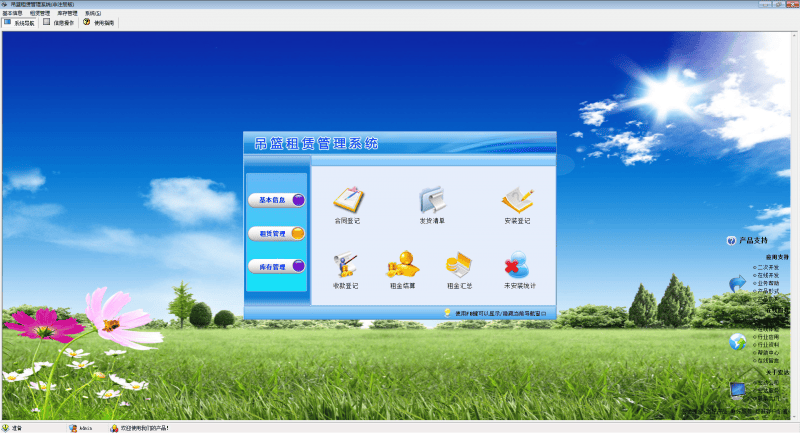The height and width of the screenshot is (433, 800).
Task: Click the blue arrow icon beside 使用支持
Action: (x=738, y=284)
